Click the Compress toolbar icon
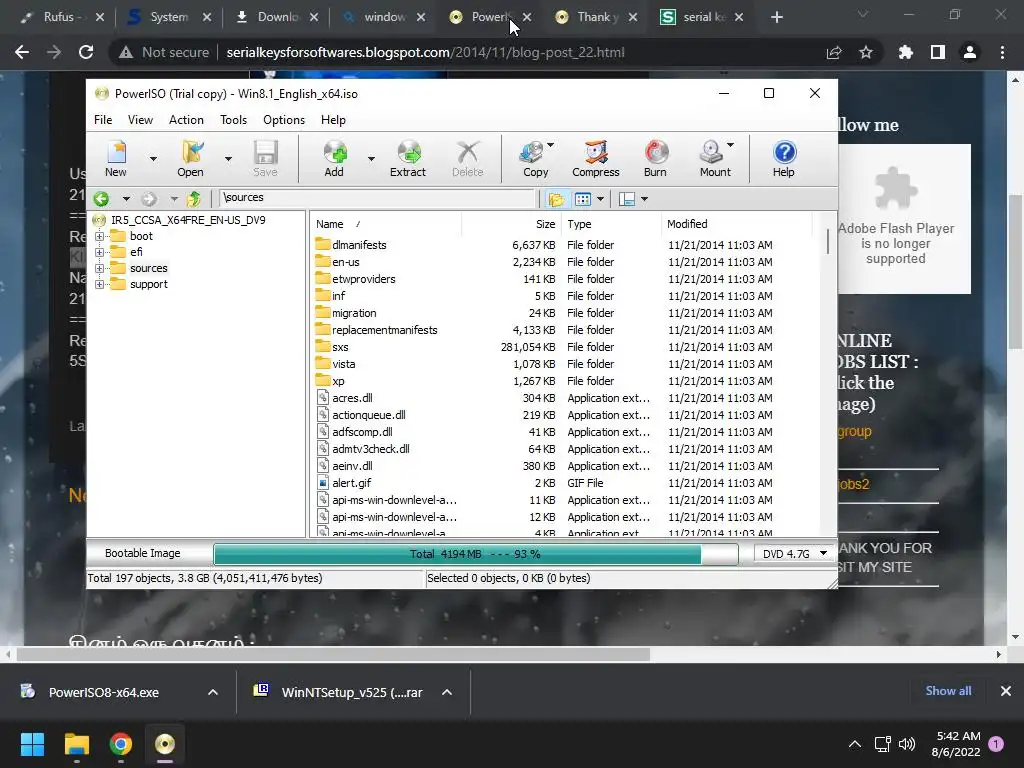The height and width of the screenshot is (768, 1024). click(596, 158)
